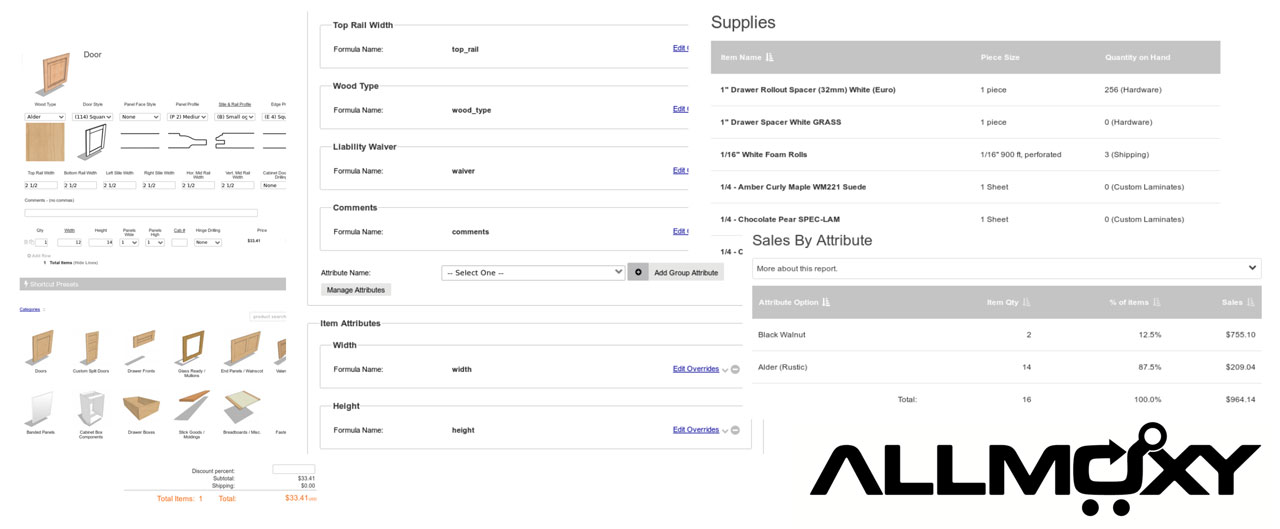Expand the Shortcut Presets bar
1280x529 pixels.
coord(152,284)
